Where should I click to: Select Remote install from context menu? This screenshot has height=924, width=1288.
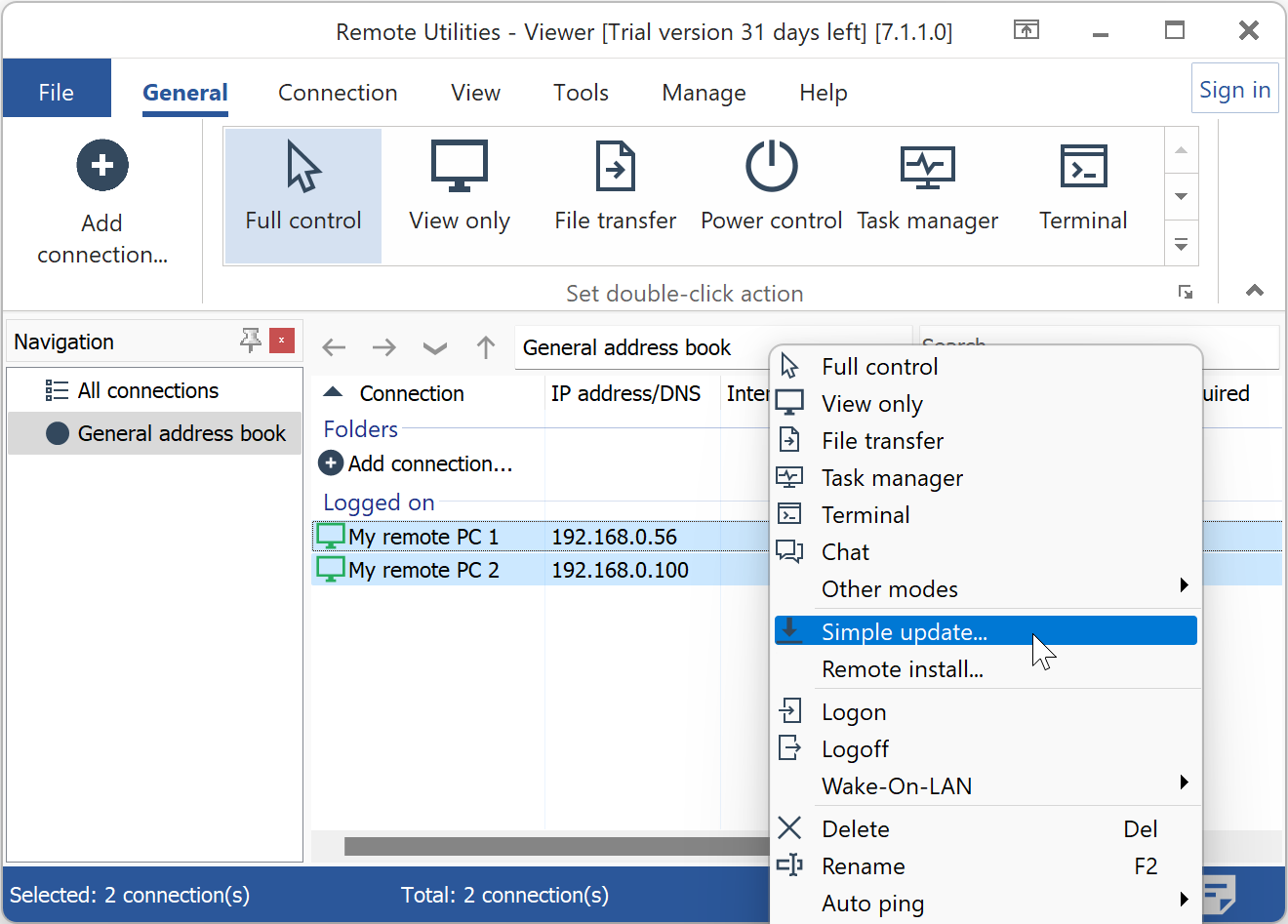903,669
